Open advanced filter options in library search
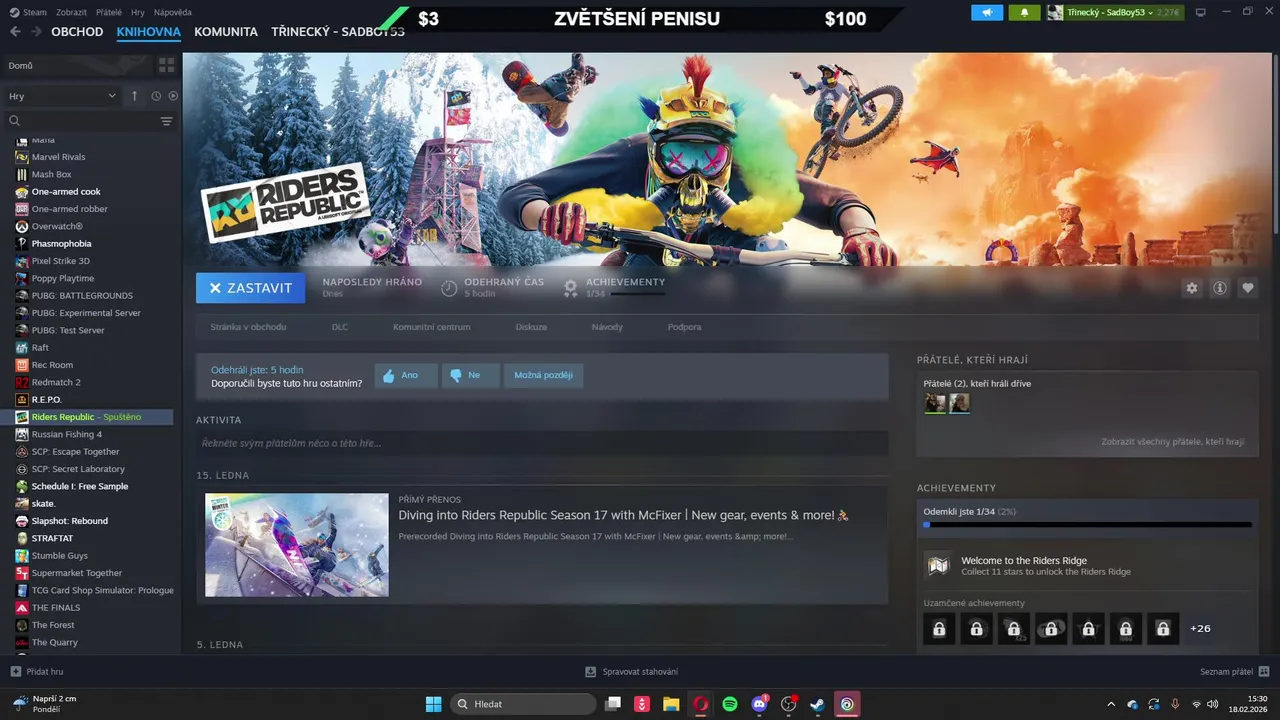The image size is (1280, 720). pyautogui.click(x=166, y=121)
